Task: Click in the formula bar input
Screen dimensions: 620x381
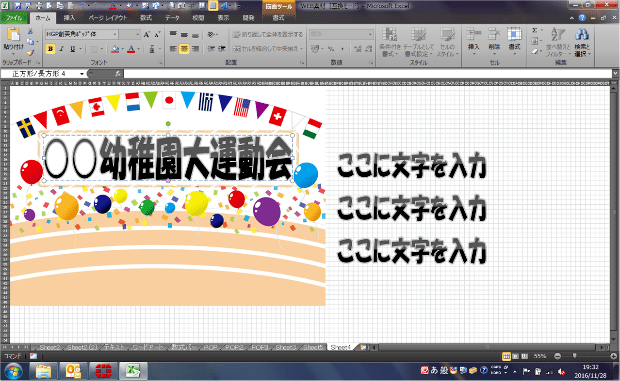Action: [x=368, y=74]
